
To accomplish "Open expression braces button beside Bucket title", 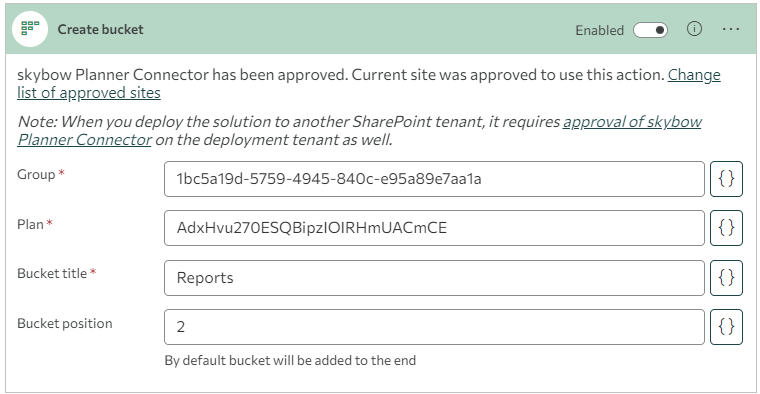I will (726, 278).
